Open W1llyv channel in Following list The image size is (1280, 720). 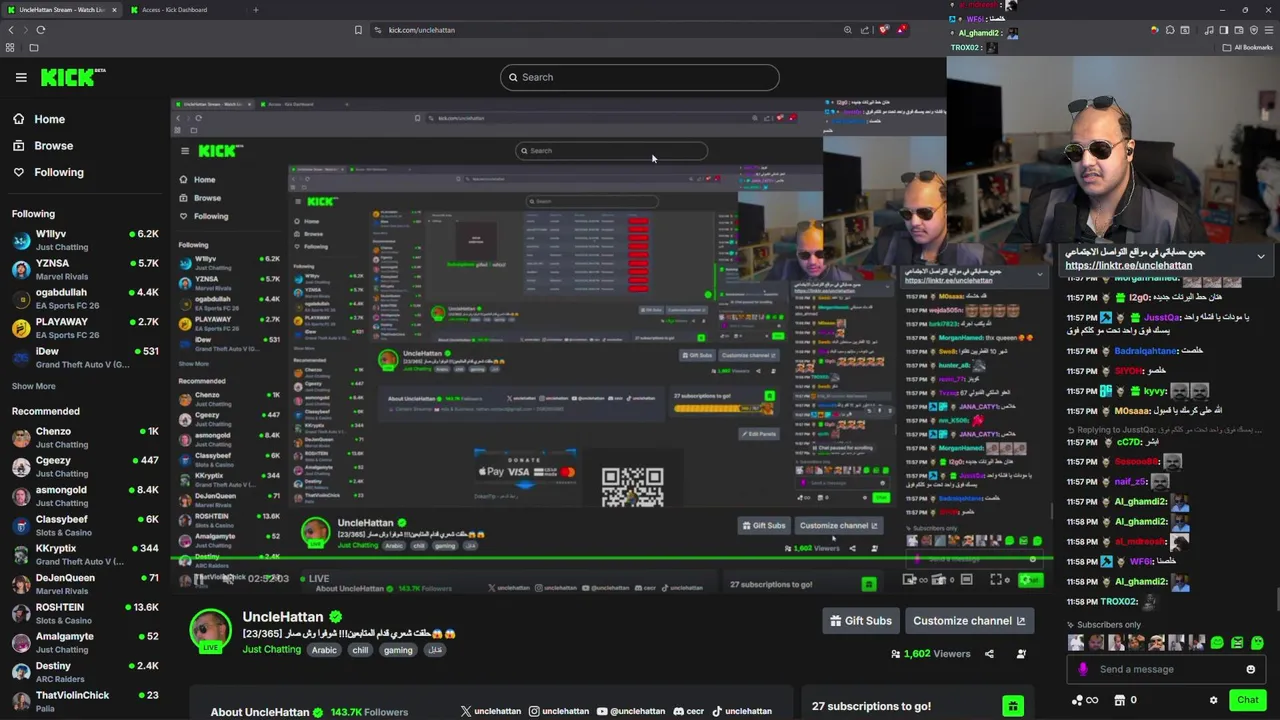tap(85, 240)
